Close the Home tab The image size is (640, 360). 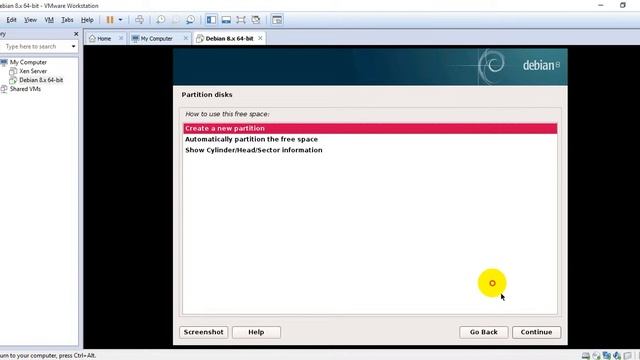121,38
